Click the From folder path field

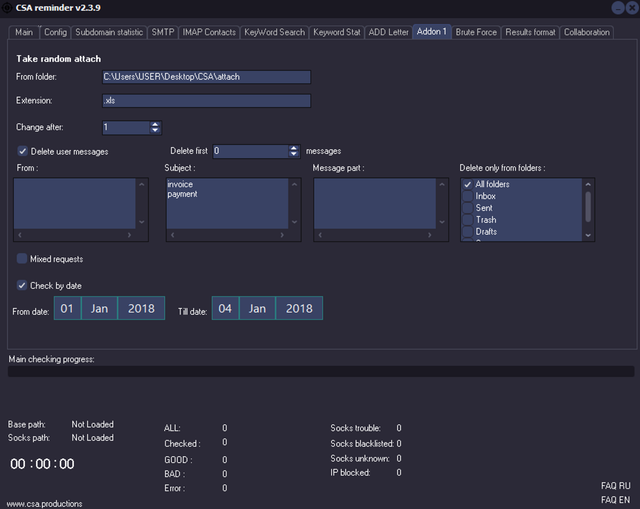pos(206,77)
